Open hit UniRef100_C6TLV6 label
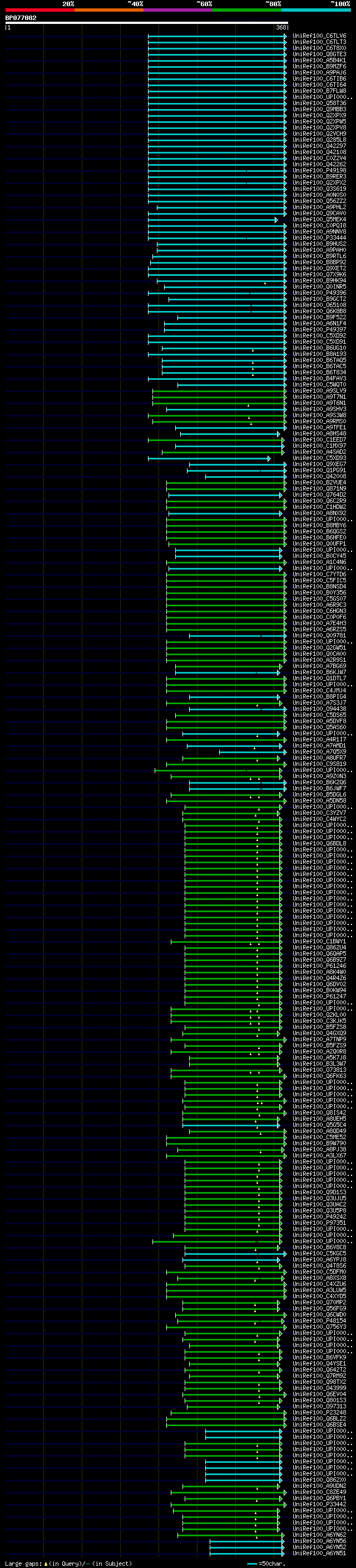The width and height of the screenshot is (356, 1568). tap(319, 36)
